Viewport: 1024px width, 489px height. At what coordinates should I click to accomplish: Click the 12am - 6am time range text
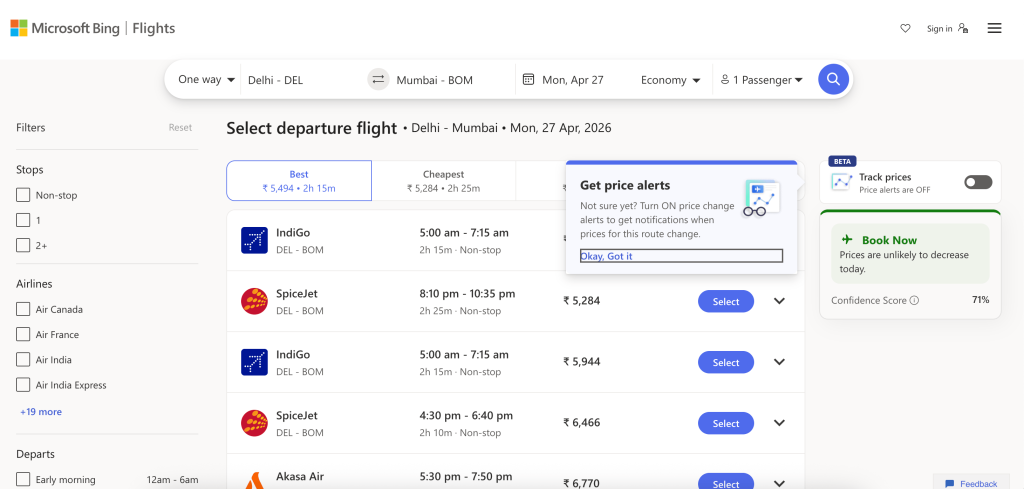pyautogui.click(x=172, y=479)
